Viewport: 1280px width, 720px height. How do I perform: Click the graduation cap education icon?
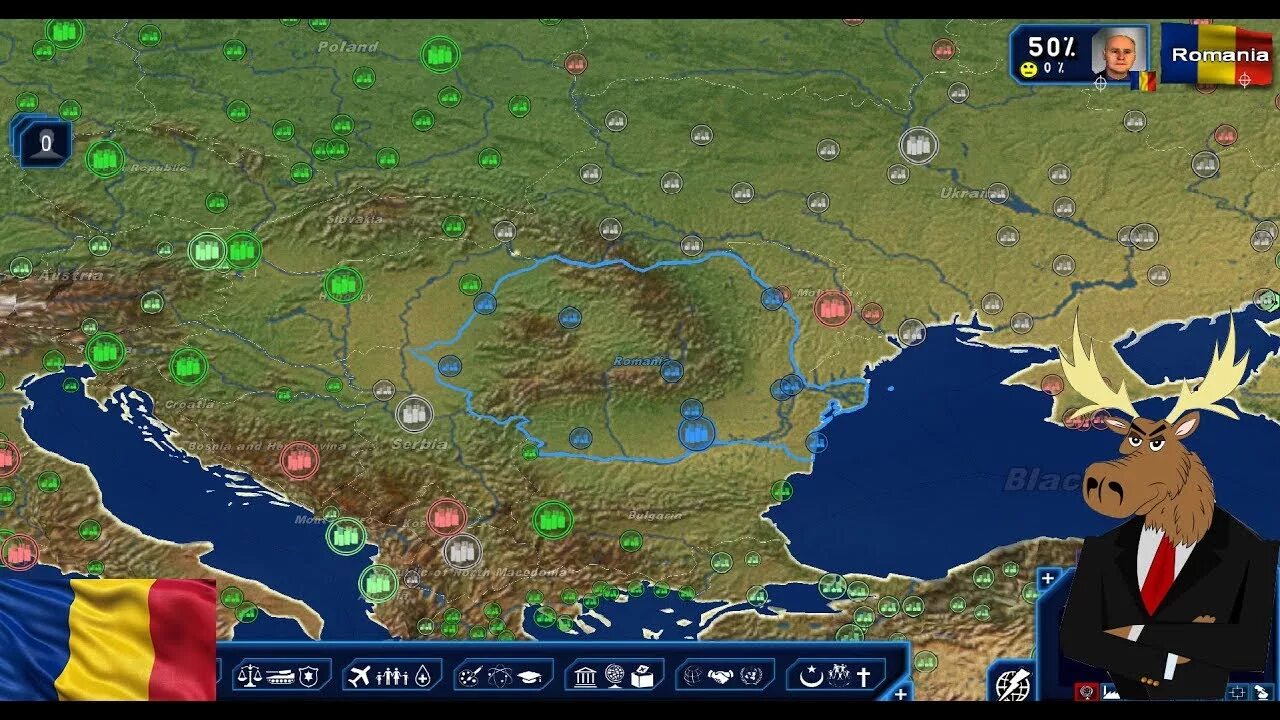click(531, 678)
